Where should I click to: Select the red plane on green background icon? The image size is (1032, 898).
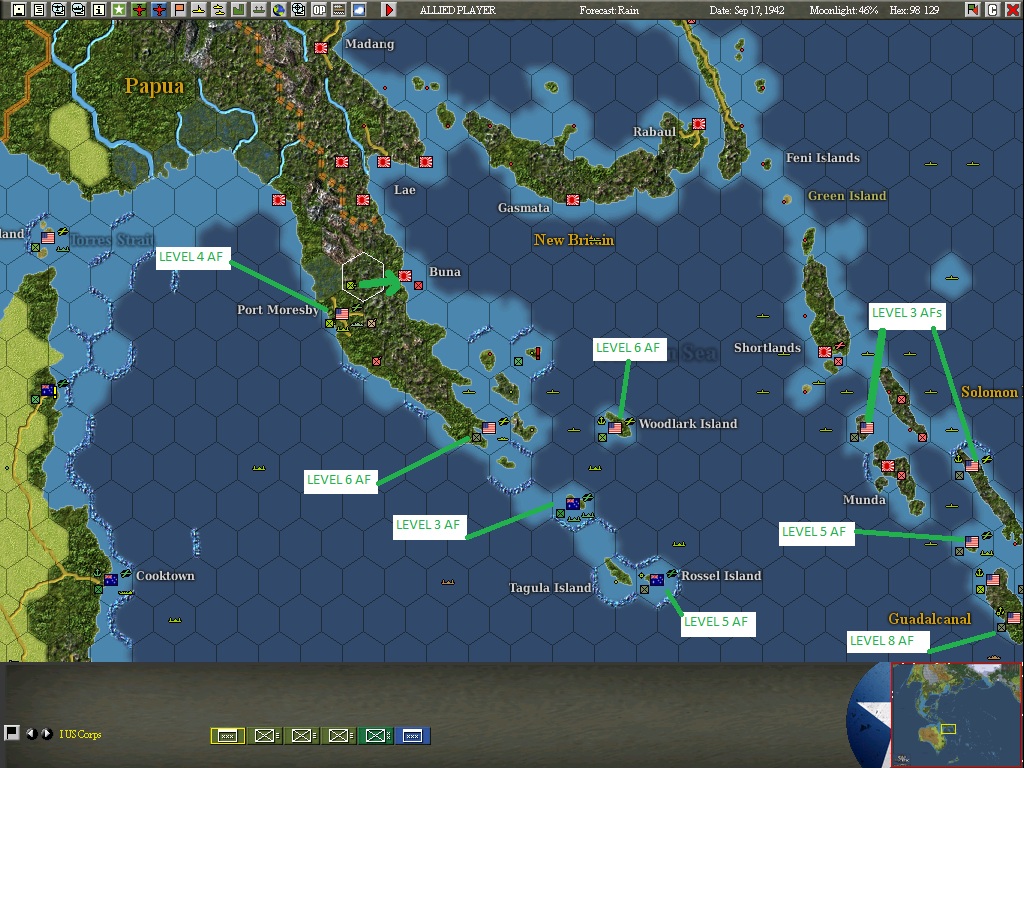pyautogui.click(x=139, y=10)
